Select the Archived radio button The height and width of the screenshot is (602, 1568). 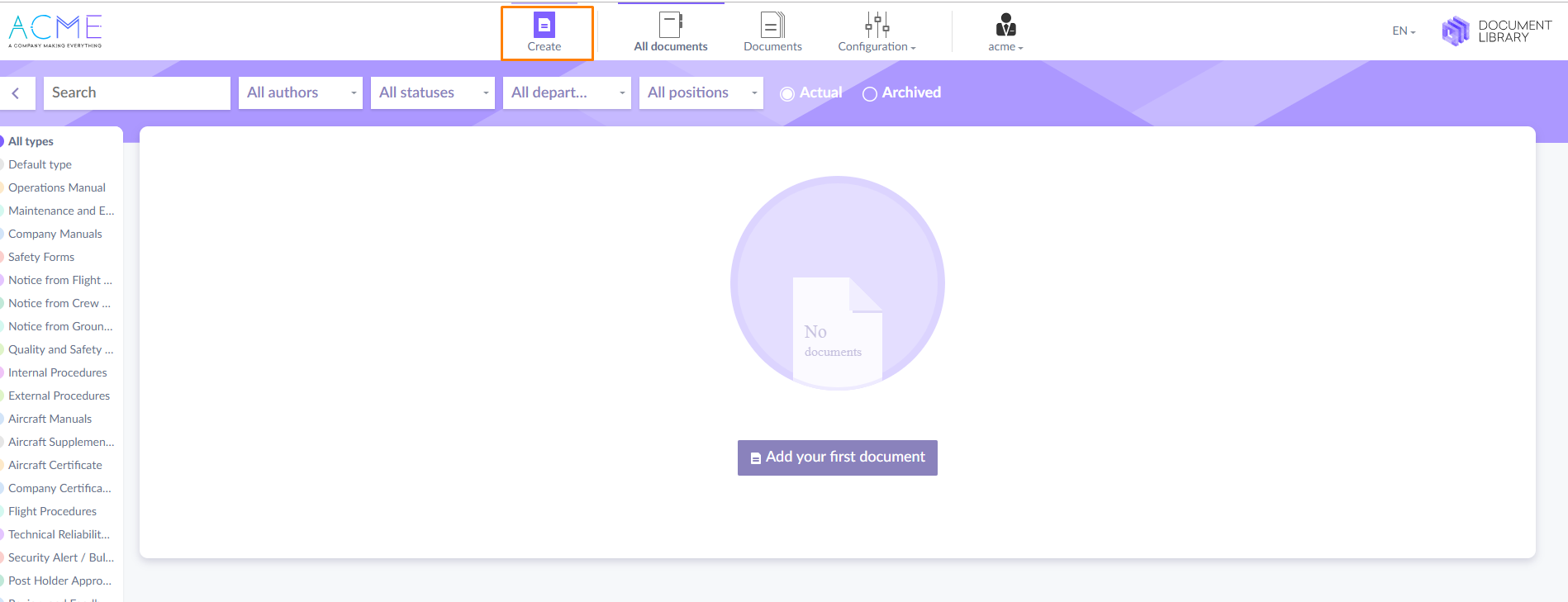(x=870, y=94)
